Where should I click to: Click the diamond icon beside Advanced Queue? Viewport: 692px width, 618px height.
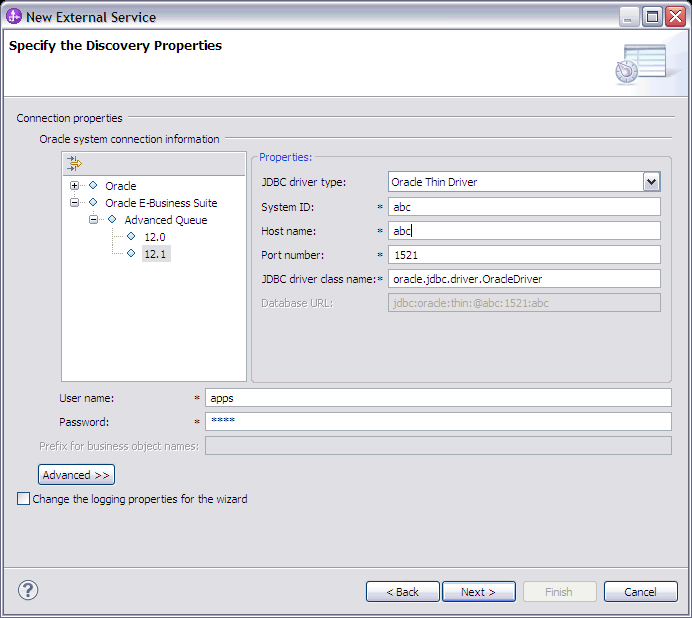(112, 219)
